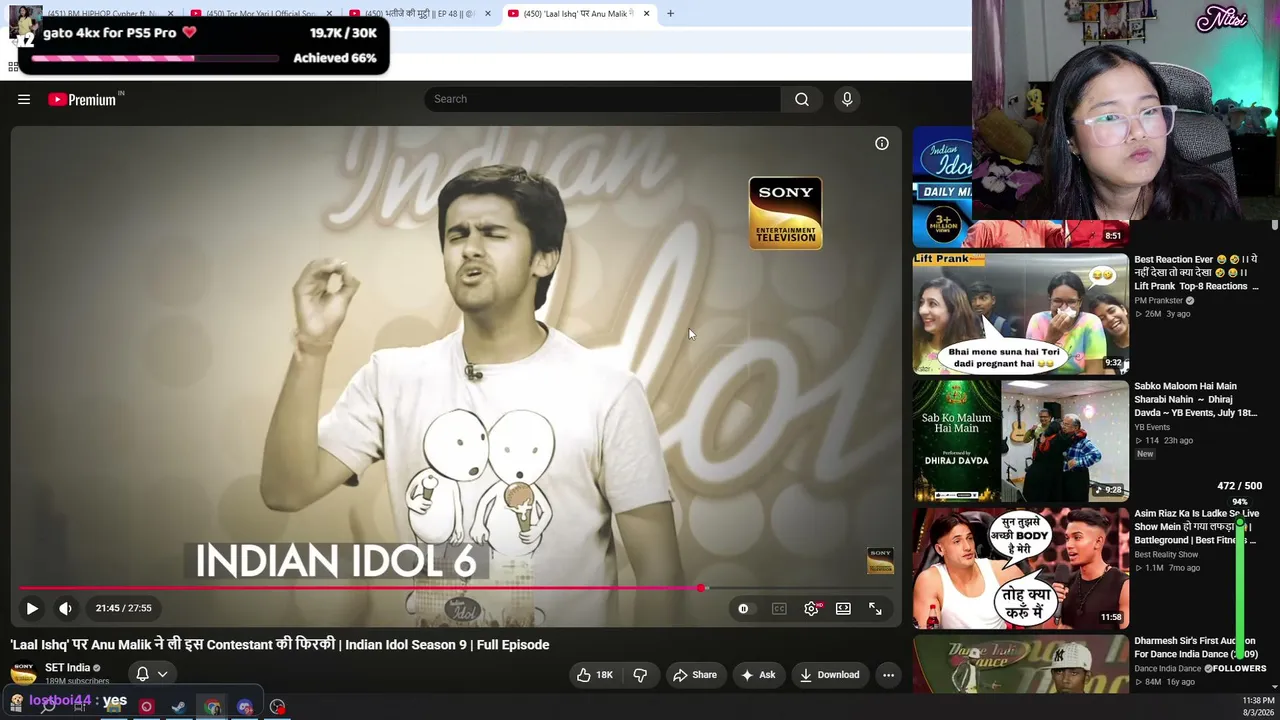Screen dimensions: 1280x720
Task: Switch to the Tor Mor Yari tab
Action: coord(262,14)
